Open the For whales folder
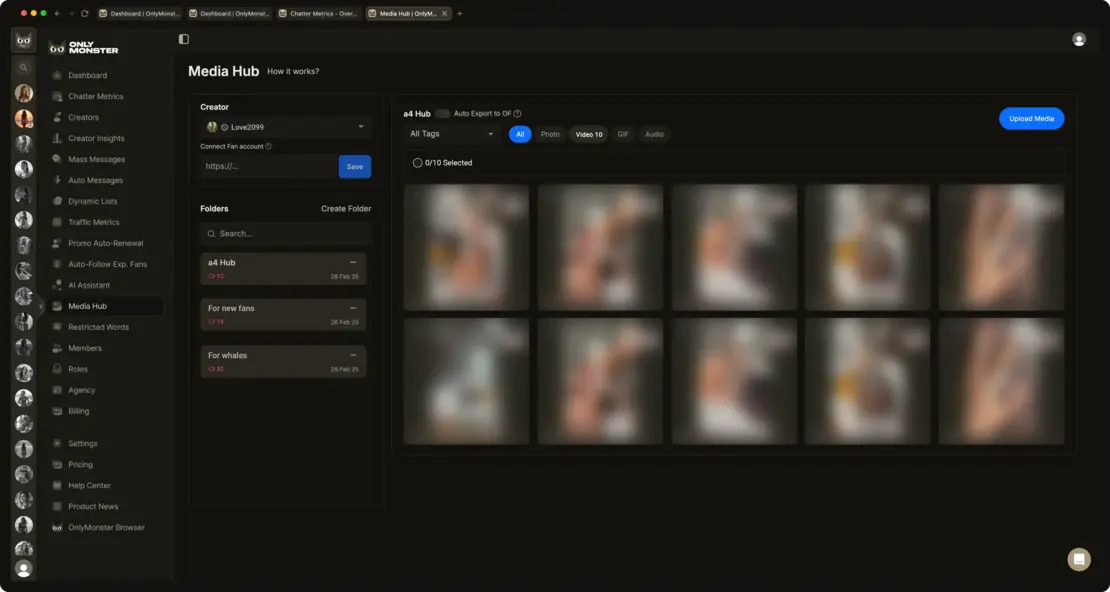 [283, 362]
